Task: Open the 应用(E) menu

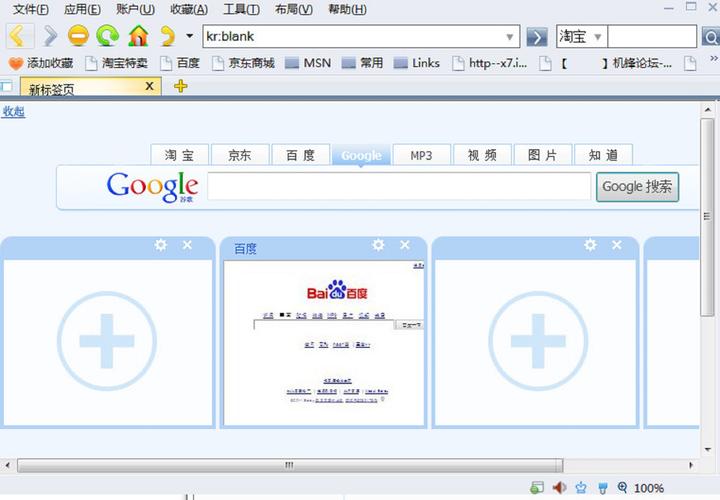Action: click(82, 9)
